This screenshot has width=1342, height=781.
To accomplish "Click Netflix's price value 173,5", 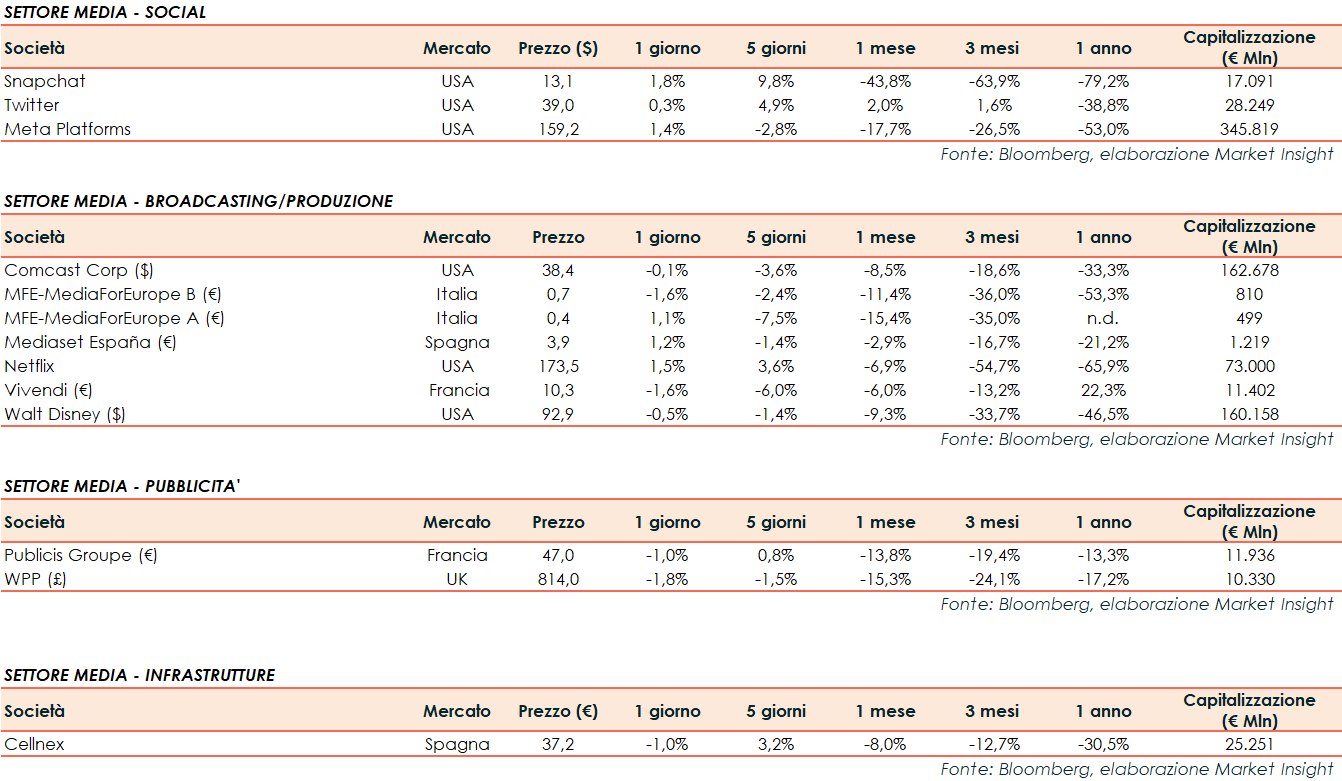I will [x=558, y=366].
